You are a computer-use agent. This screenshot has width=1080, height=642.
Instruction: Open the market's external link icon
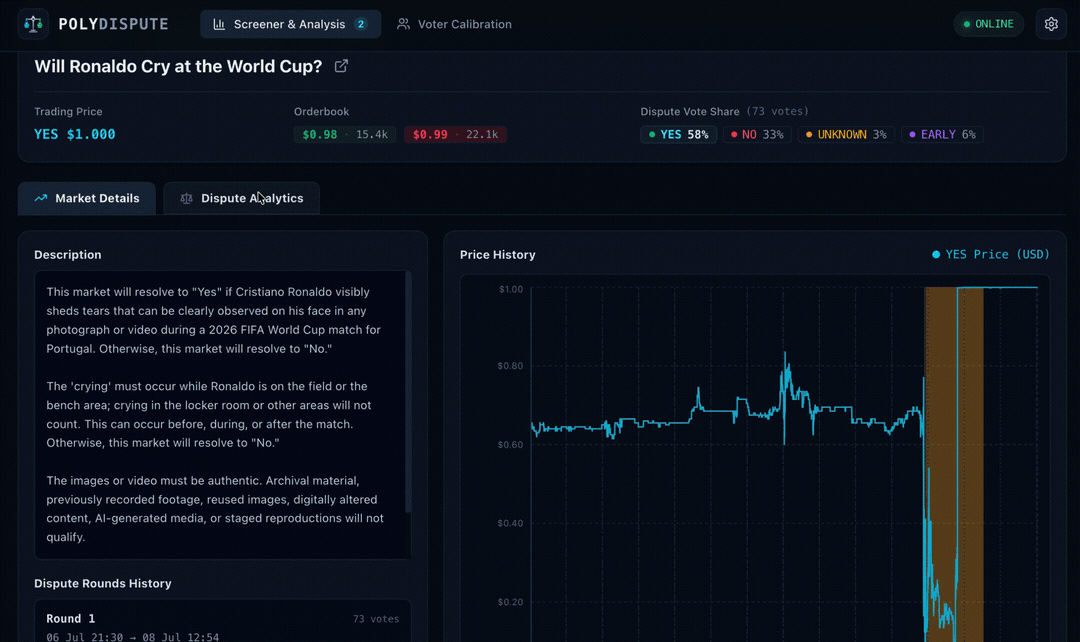[x=341, y=66]
